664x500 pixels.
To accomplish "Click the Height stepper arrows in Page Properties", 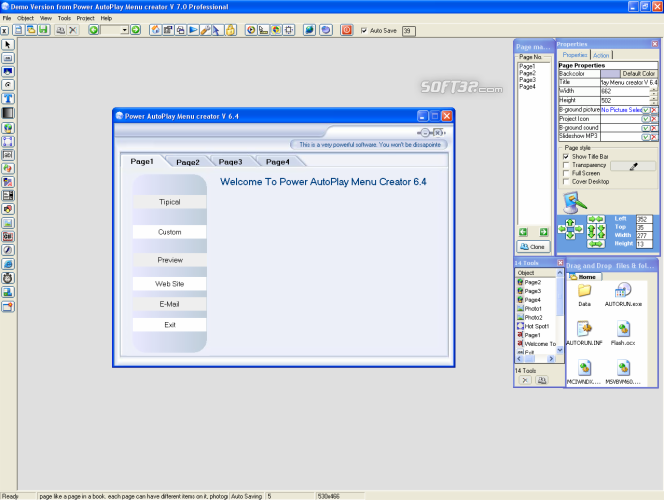I will pyautogui.click(x=653, y=100).
